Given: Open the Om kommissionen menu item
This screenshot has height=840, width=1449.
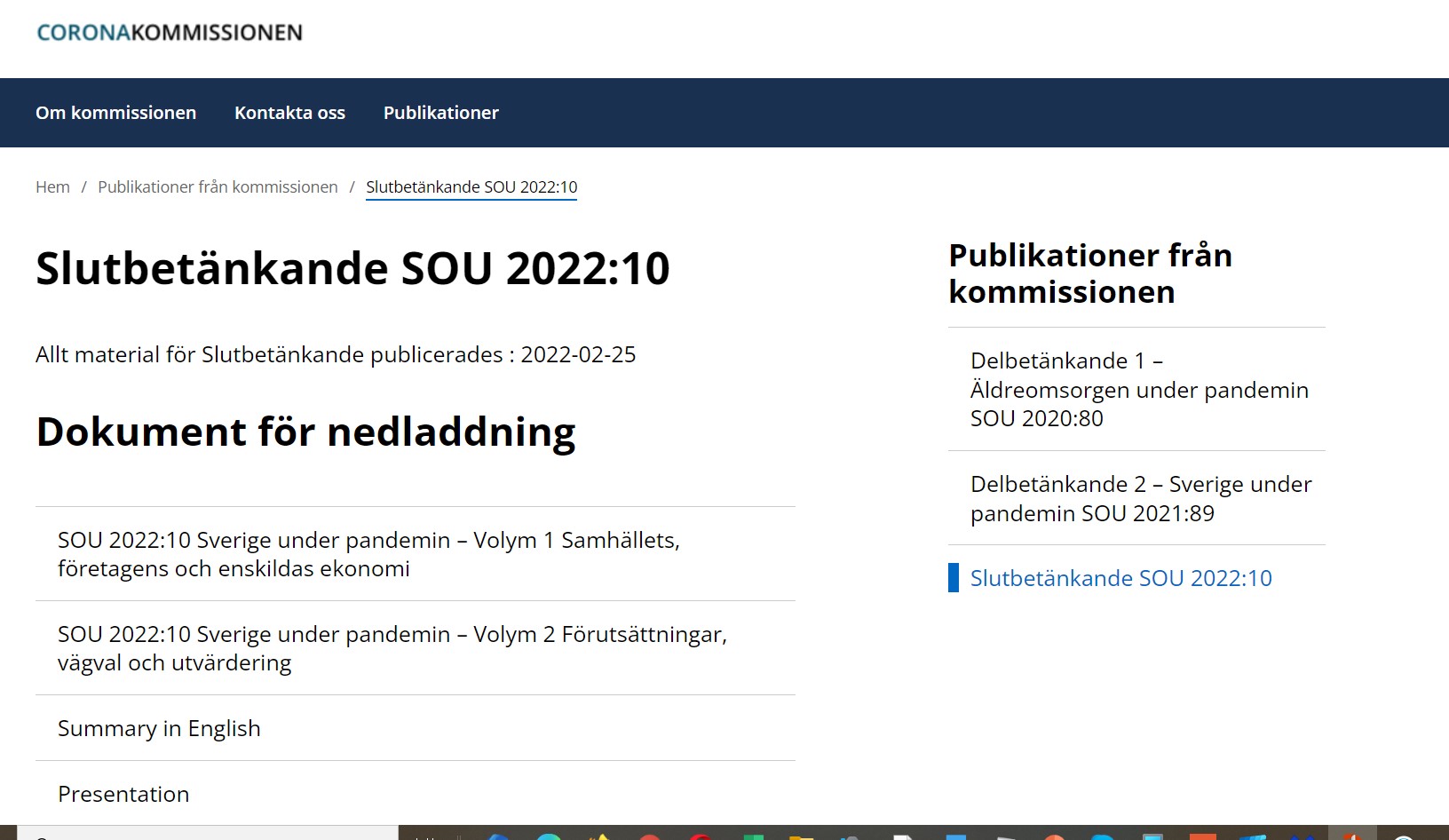Looking at the screenshot, I should (x=115, y=113).
